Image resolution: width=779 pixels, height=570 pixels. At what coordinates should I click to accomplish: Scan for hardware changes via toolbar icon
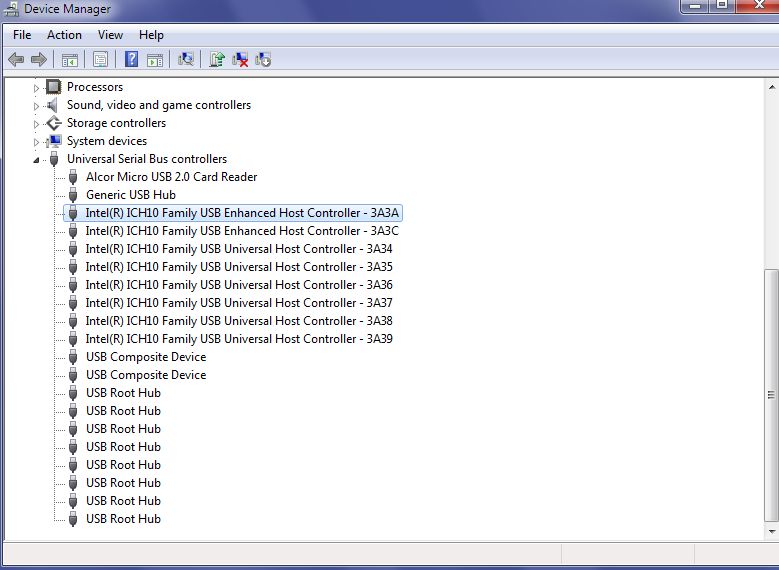coord(186,59)
